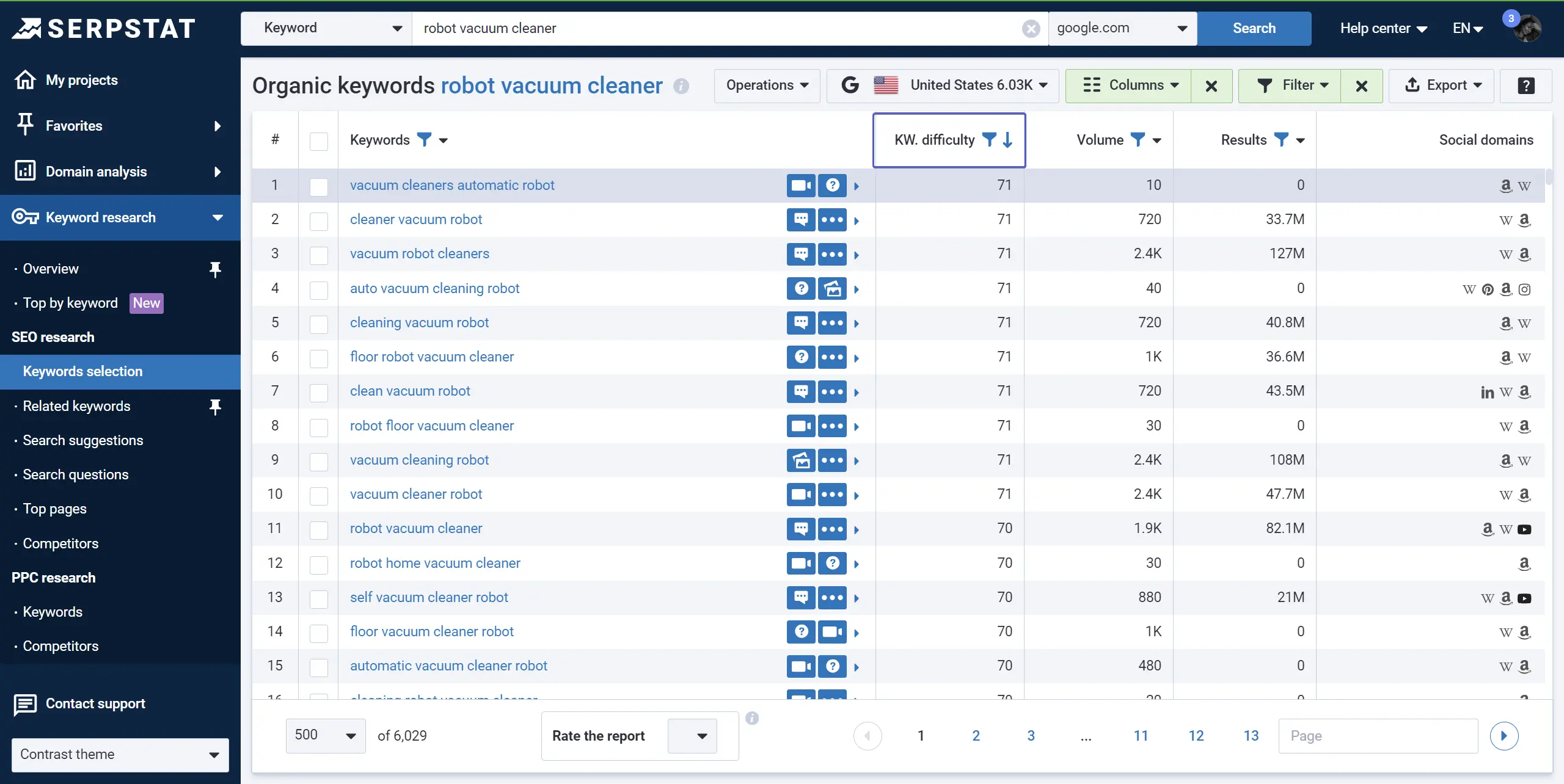Viewport: 1564px width, 784px height.
Task: Open the google.com search engine dropdown
Action: 1122,29
